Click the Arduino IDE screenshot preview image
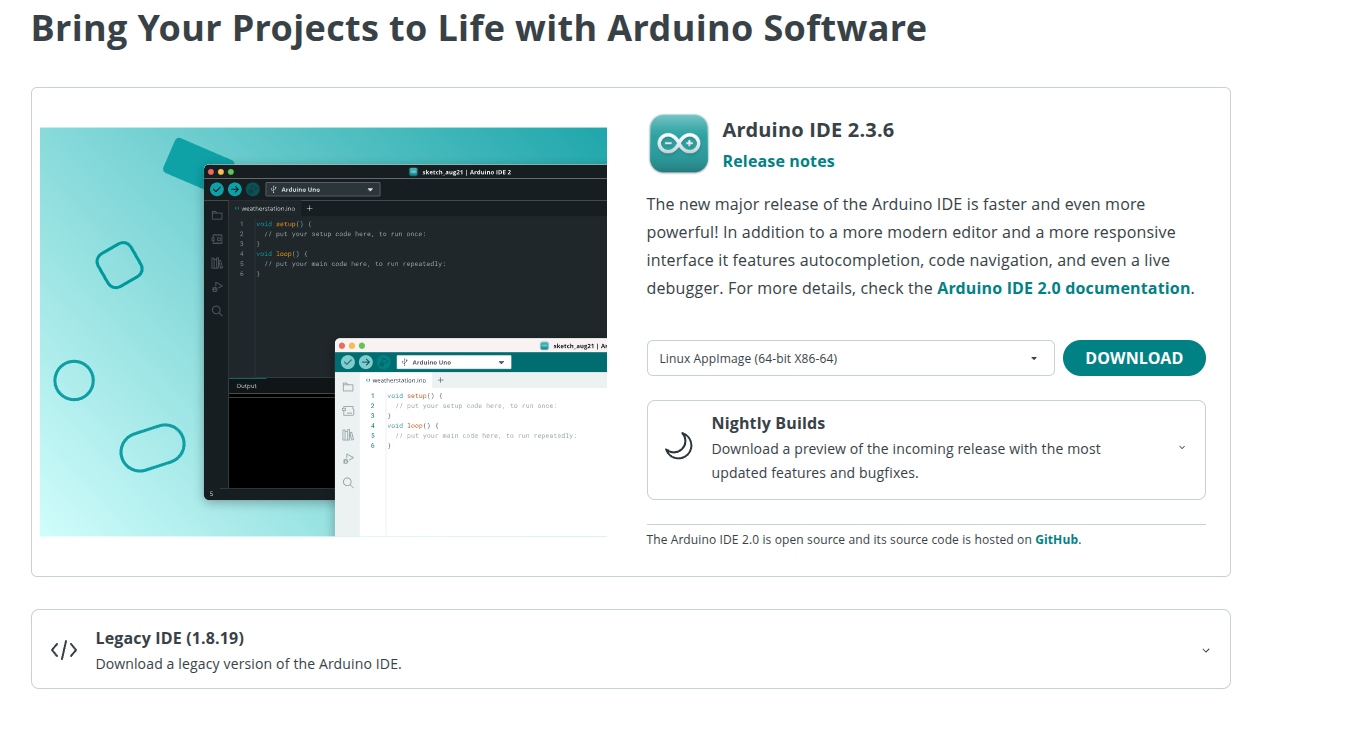 coord(323,332)
